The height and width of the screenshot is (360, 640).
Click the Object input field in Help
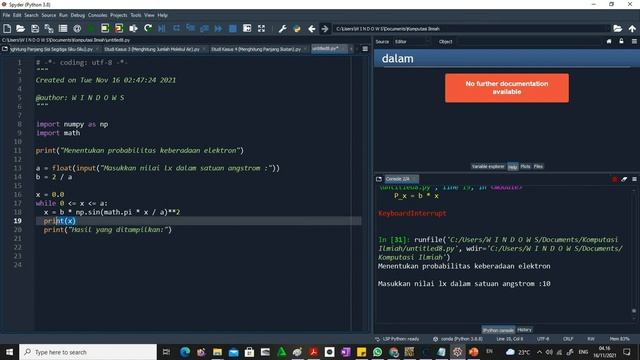[529, 42]
